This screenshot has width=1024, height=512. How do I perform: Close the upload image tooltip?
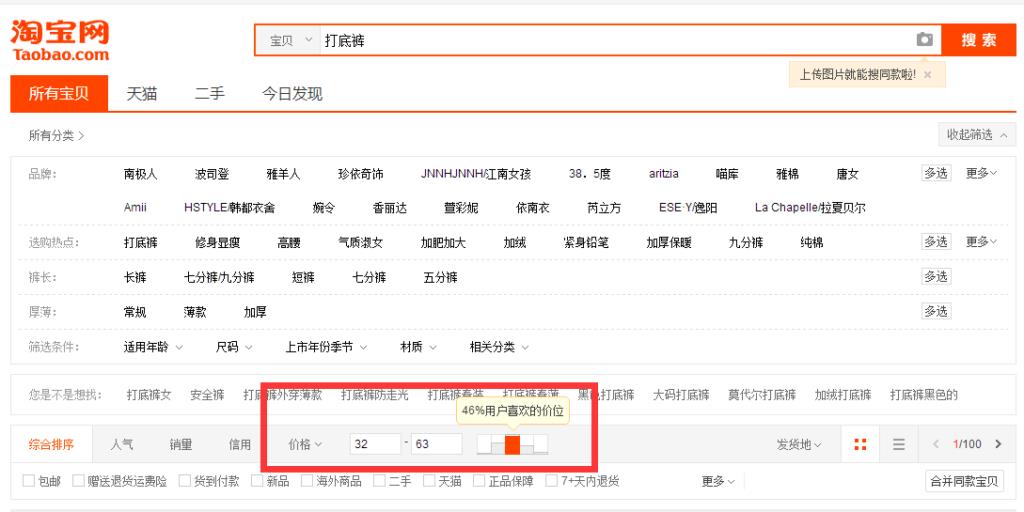[x=927, y=75]
